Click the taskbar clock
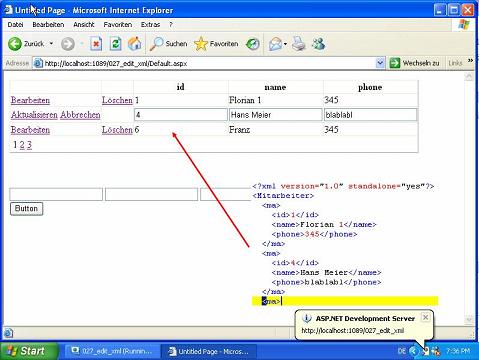Screen dimensions: 479x360 click(x=458, y=351)
